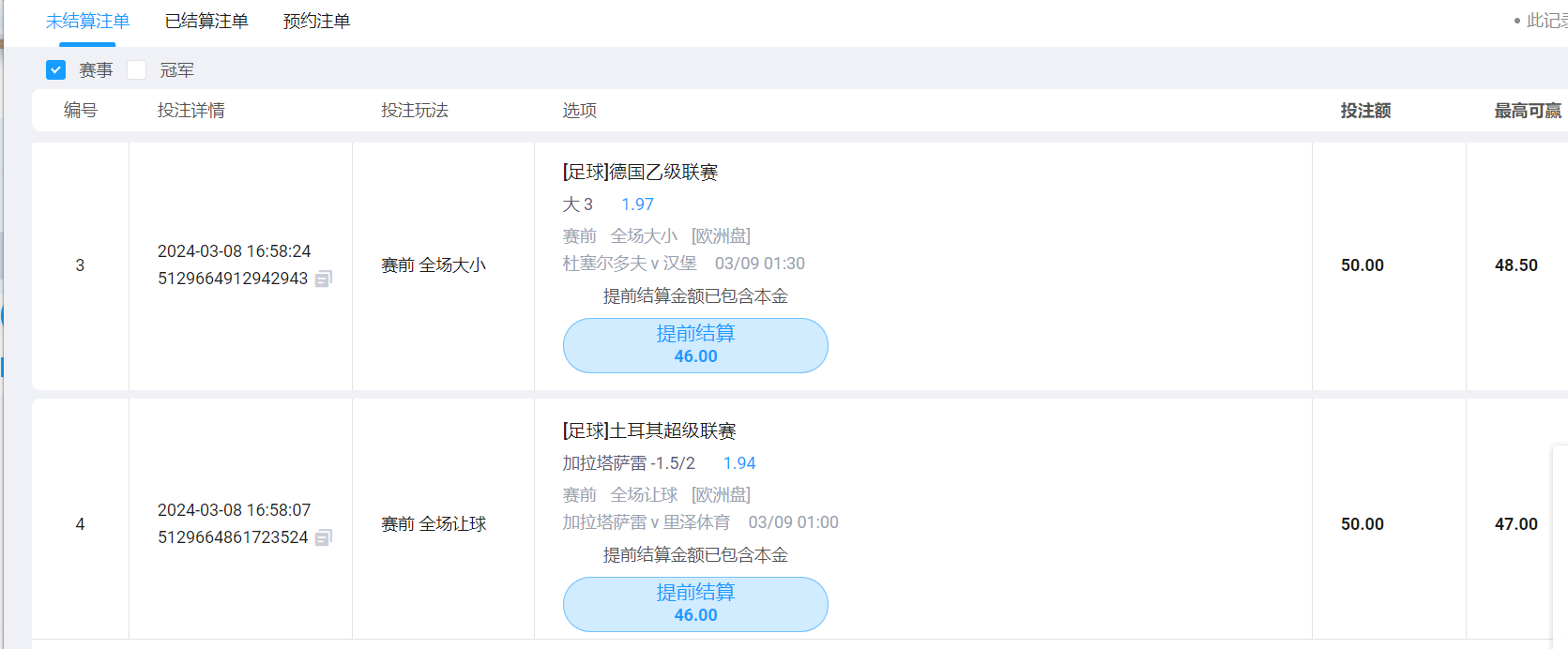Copy order number 5129664861723524
1568x649 pixels.
(323, 537)
